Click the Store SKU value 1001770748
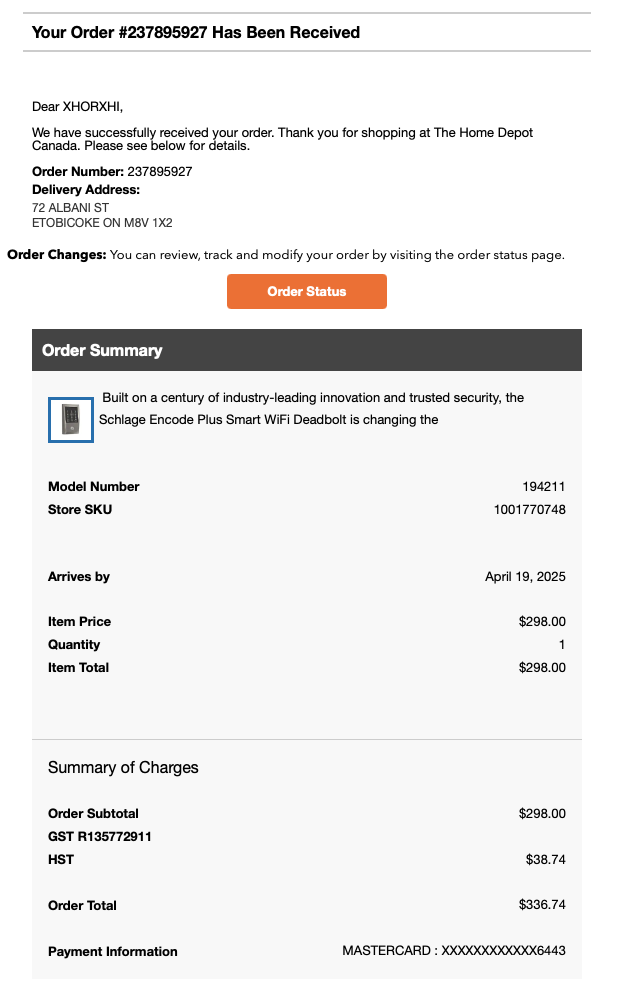 pyautogui.click(x=529, y=510)
